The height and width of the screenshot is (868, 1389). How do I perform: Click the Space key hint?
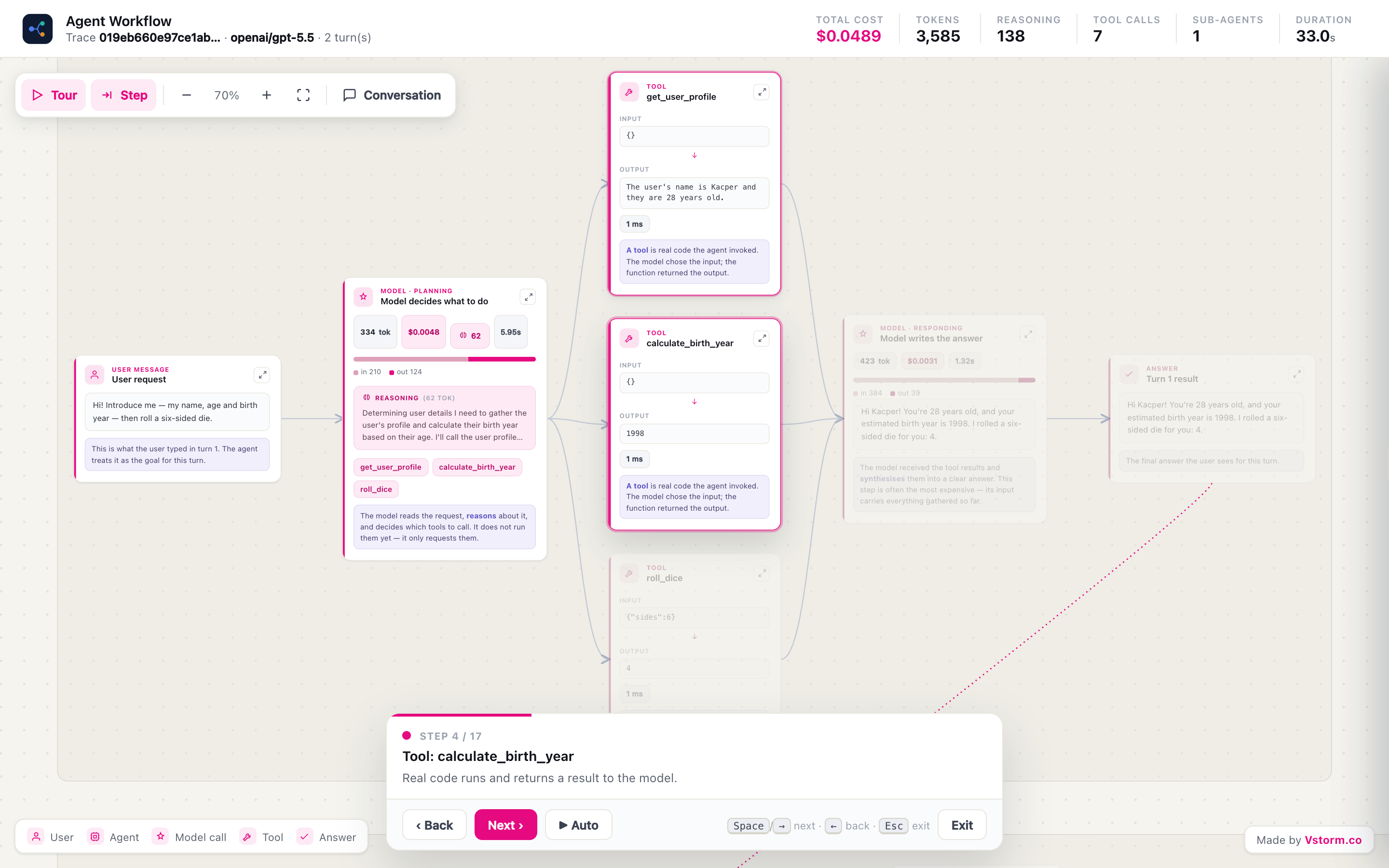pos(749,826)
